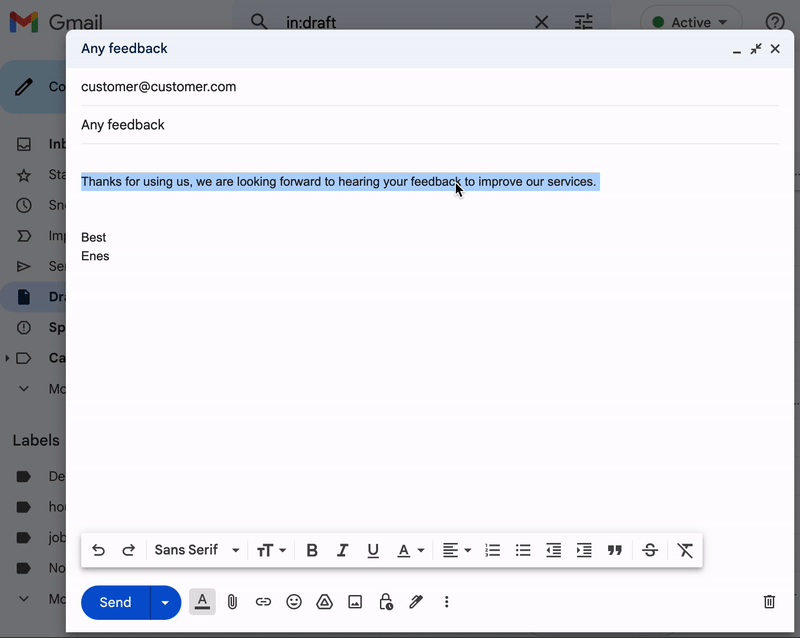Insert an emoji

(x=294, y=602)
